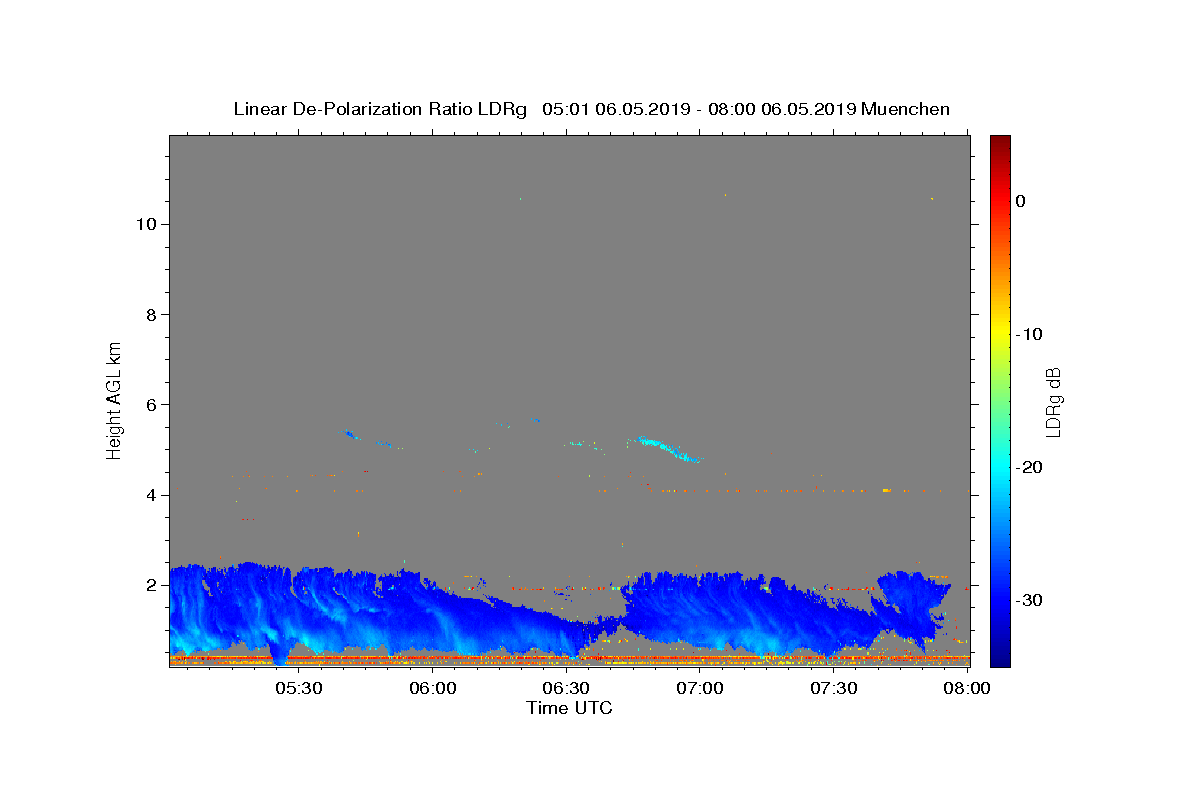Click the cyan region of the colorbar
Viewport: 1200px width, 800px height.
pyautogui.click(x=1000, y=467)
